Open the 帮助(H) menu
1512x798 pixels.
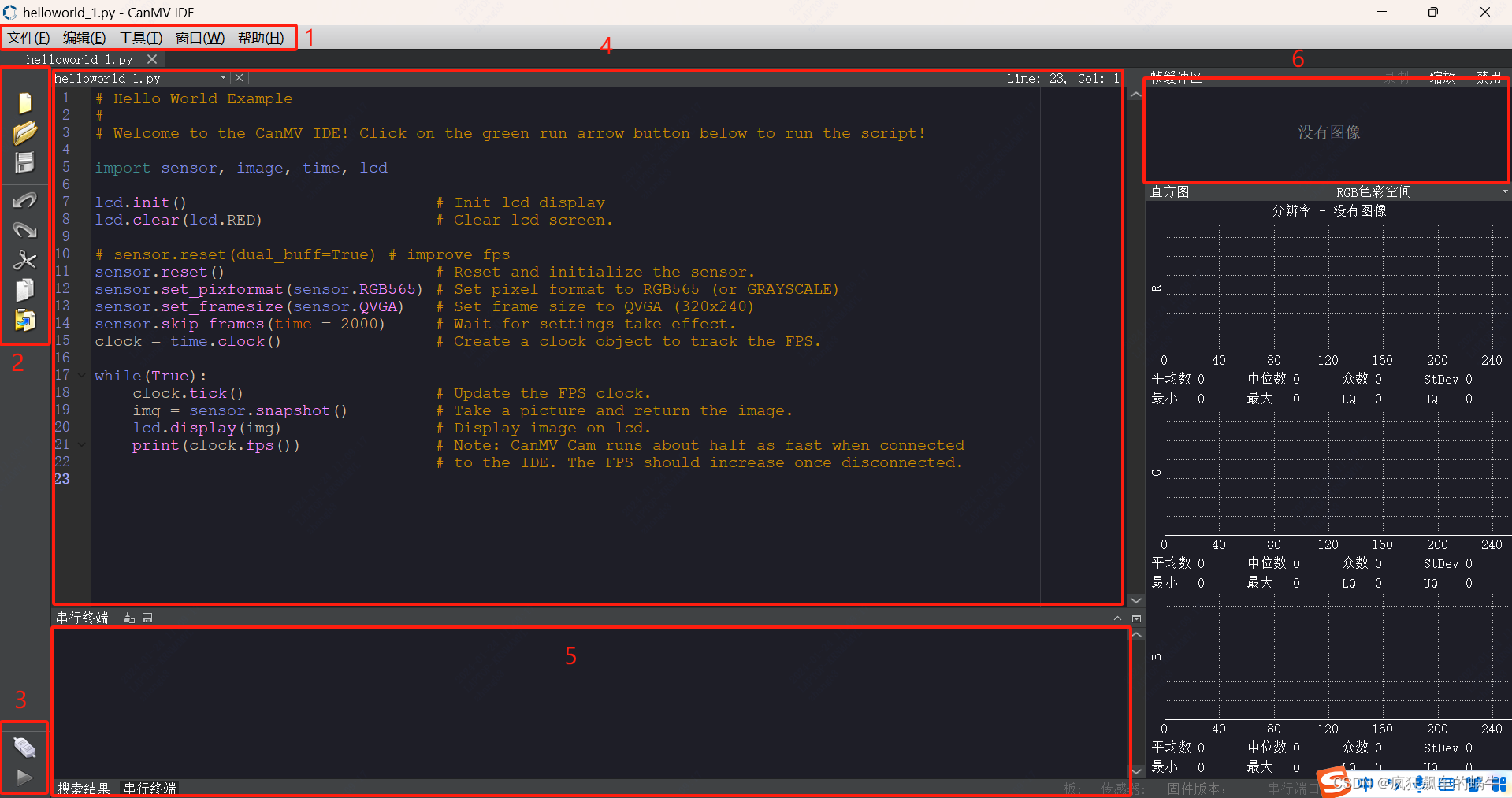(261, 38)
